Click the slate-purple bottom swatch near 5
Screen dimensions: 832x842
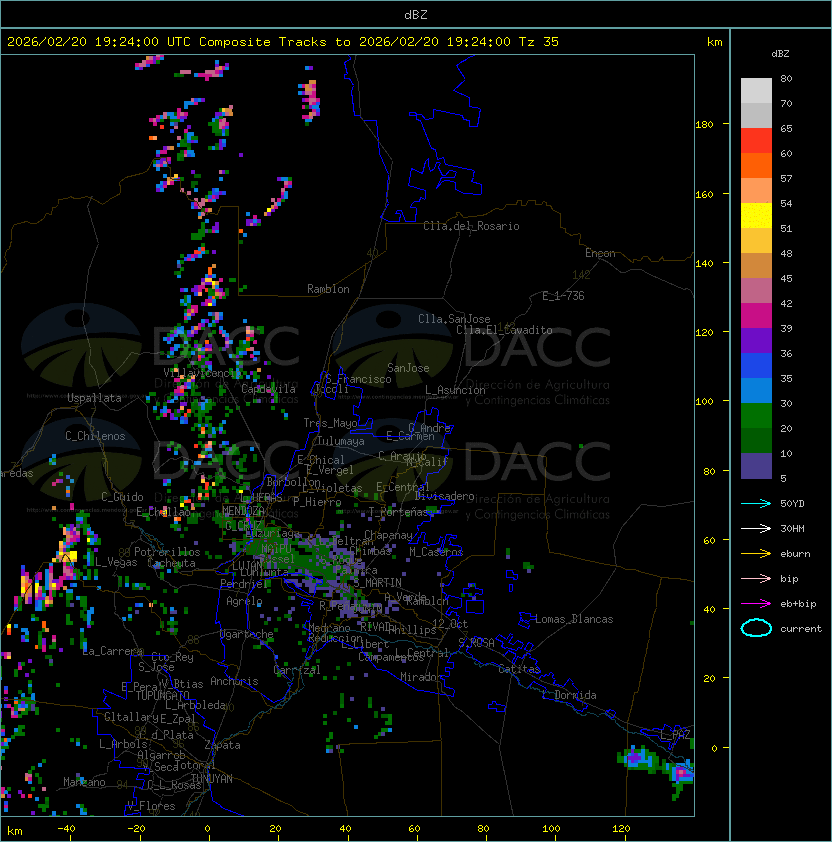(756, 466)
